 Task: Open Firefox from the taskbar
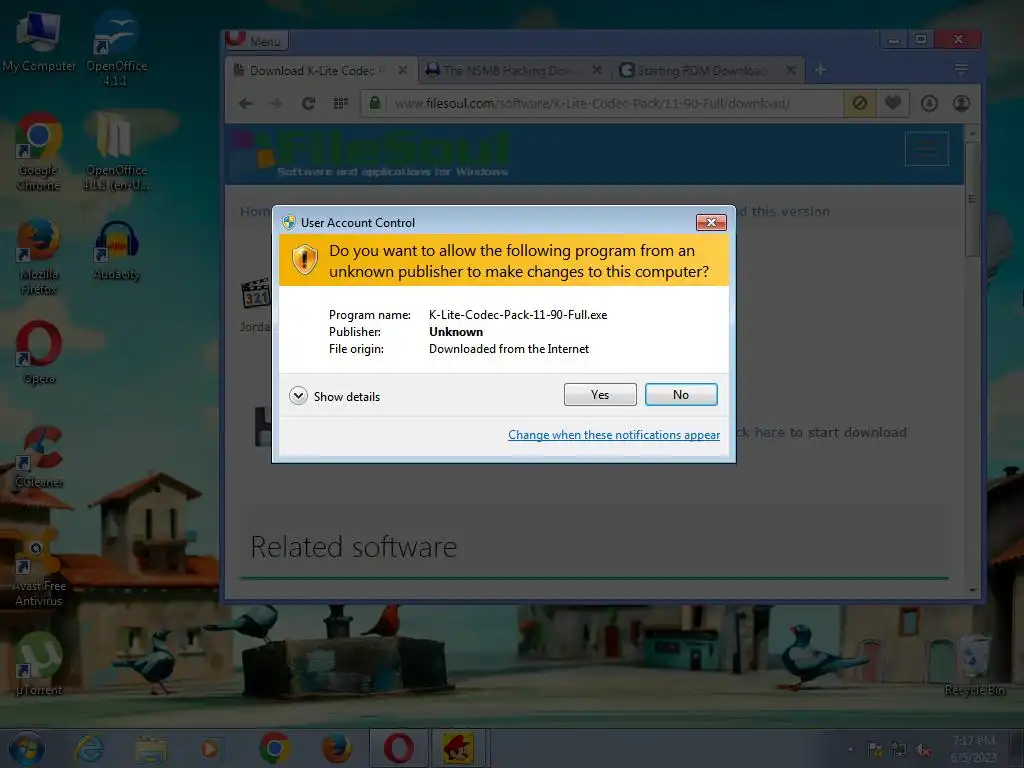(x=337, y=748)
